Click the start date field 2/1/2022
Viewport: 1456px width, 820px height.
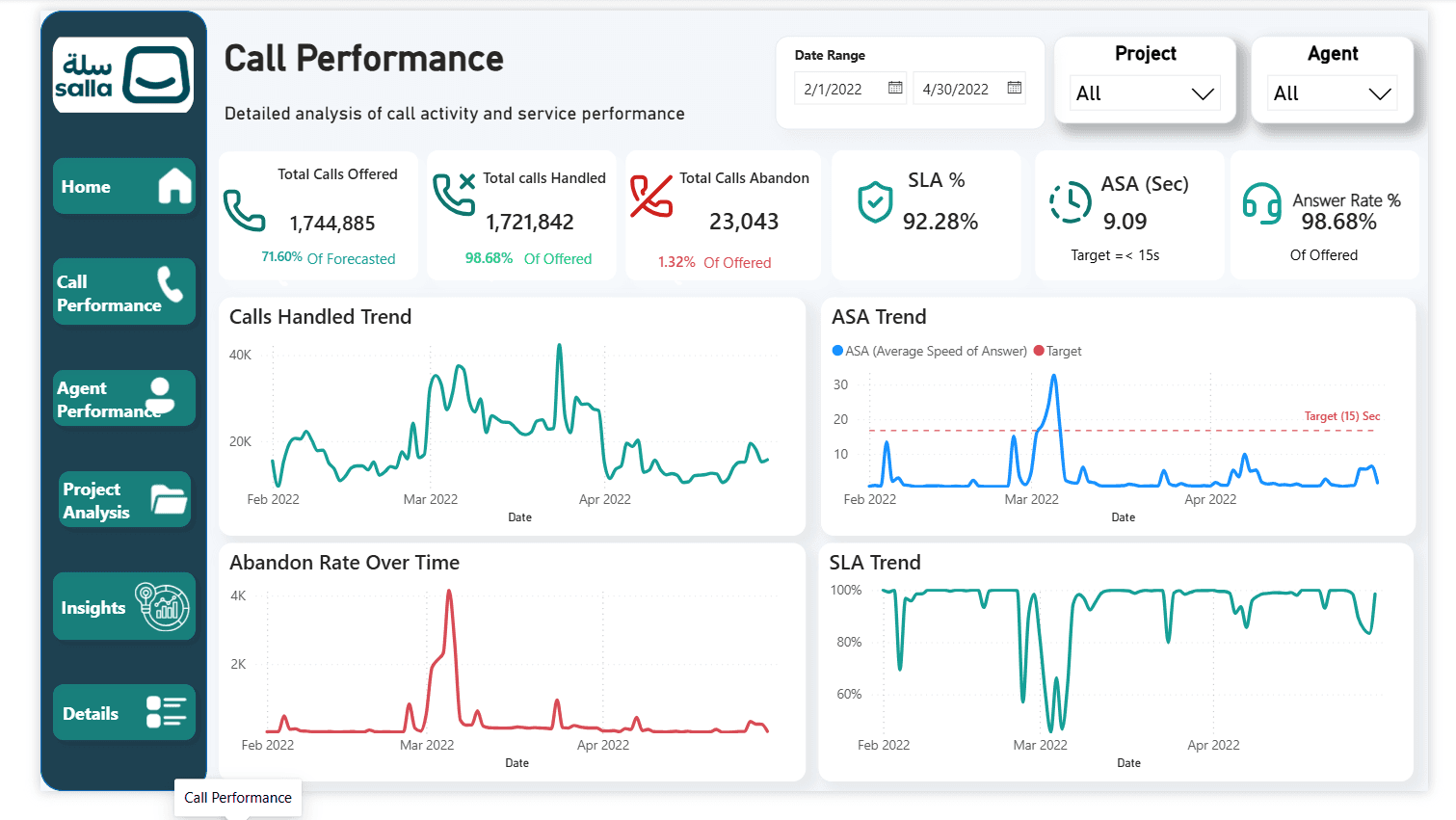pyautogui.click(x=851, y=89)
